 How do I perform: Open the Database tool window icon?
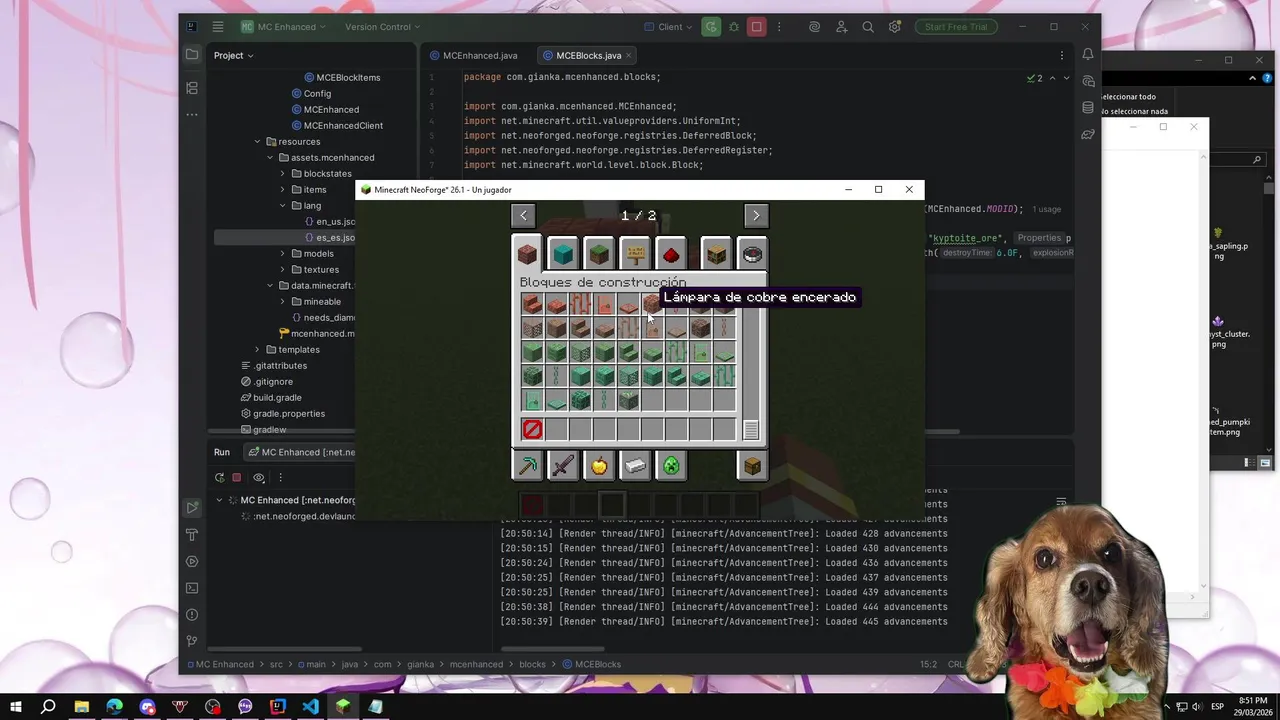click(1088, 108)
